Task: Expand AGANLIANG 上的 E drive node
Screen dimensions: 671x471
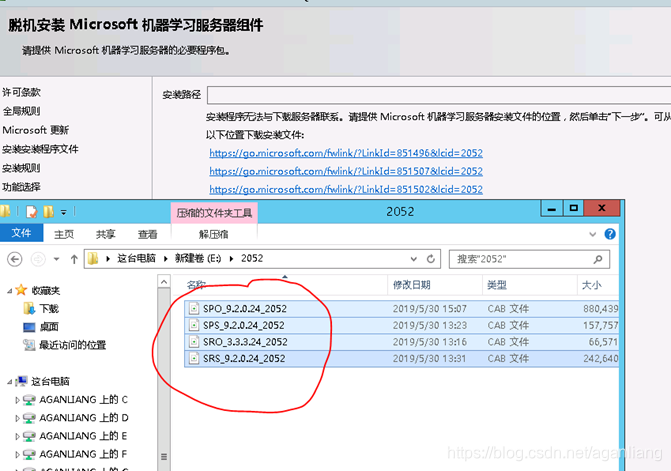Action: (x=17, y=436)
